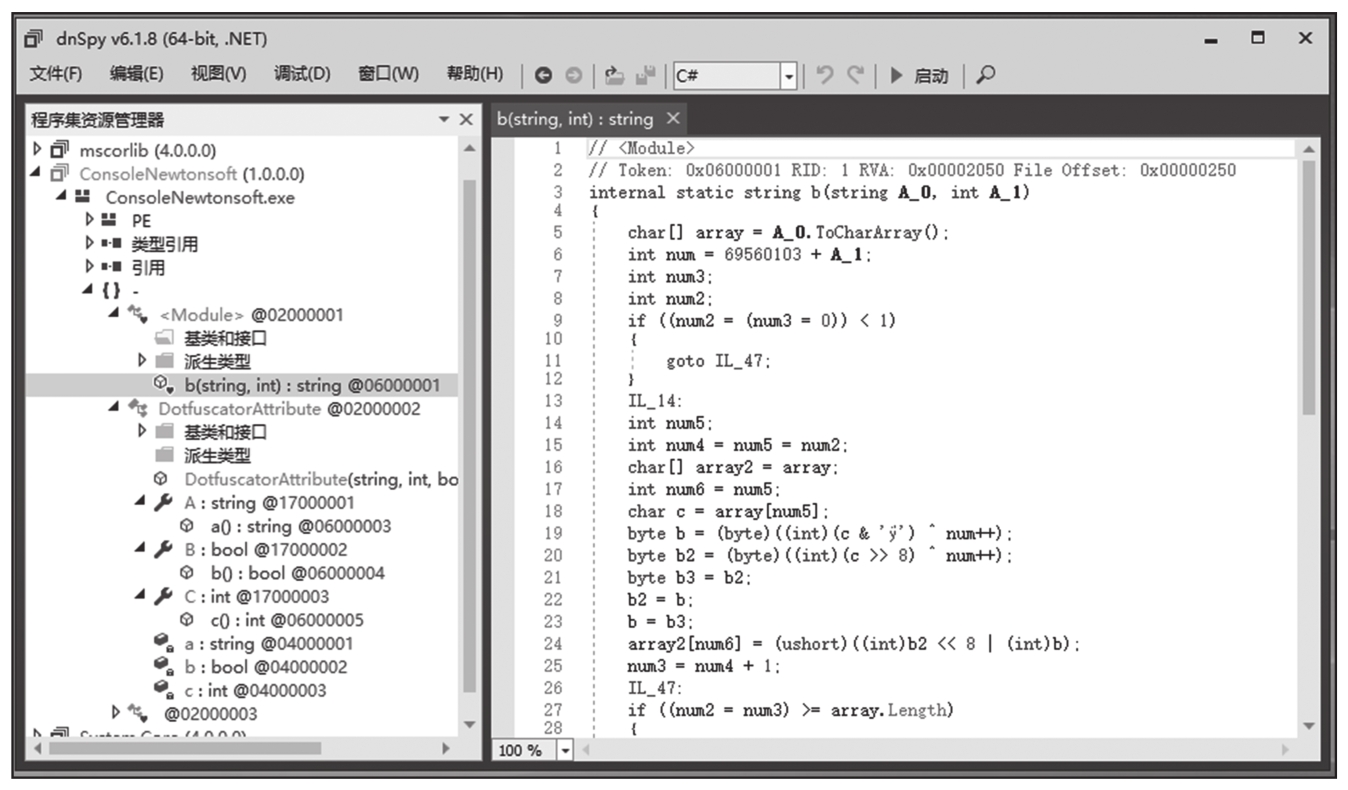Collapse the A : string @17000001 property
Viewport: 1348px width, 790px height.
click(141, 502)
